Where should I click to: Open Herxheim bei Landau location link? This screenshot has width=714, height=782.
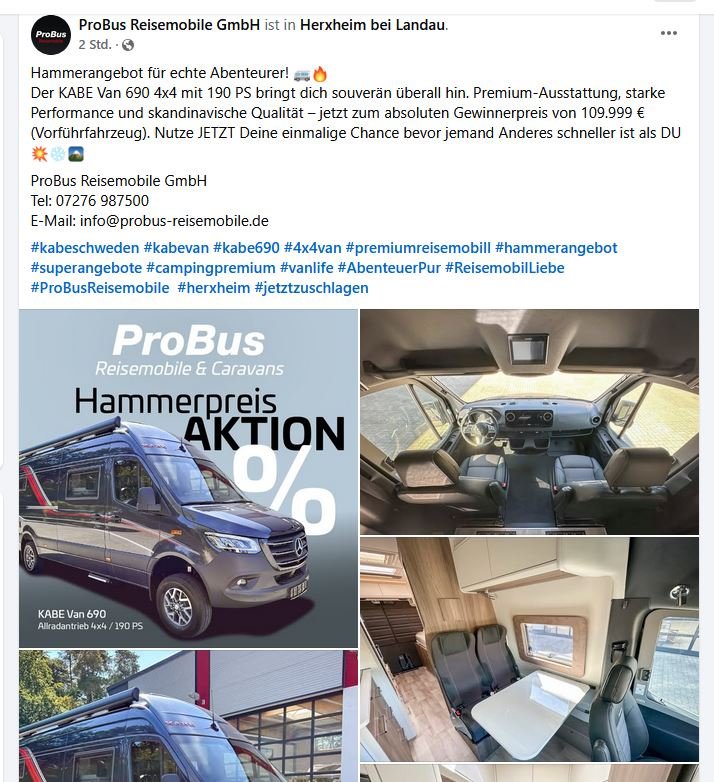click(372, 24)
